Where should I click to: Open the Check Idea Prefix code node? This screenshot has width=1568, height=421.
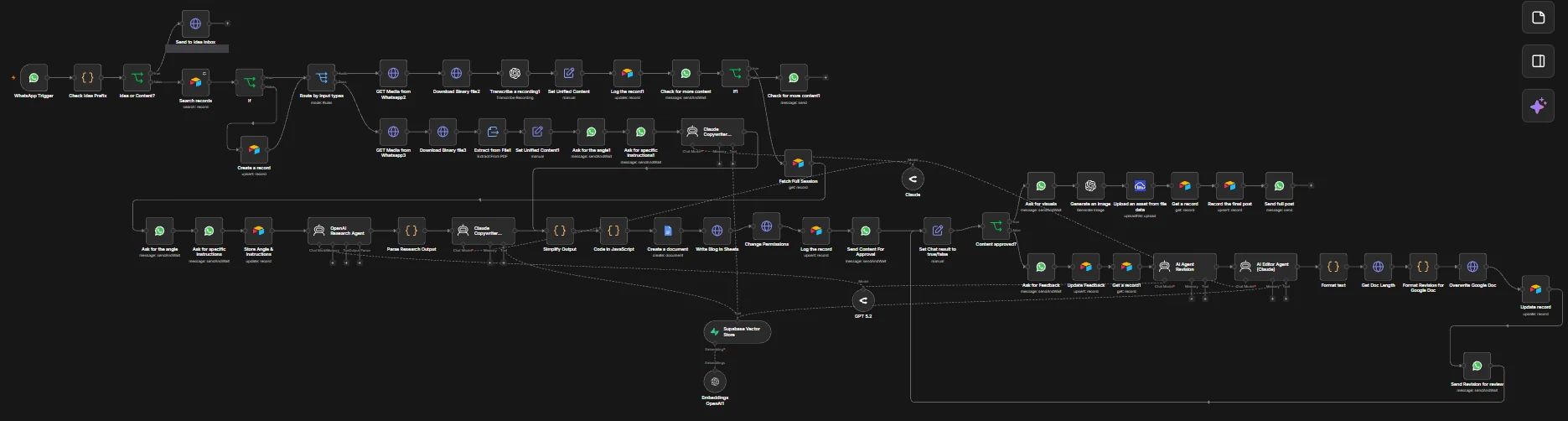[x=87, y=78]
